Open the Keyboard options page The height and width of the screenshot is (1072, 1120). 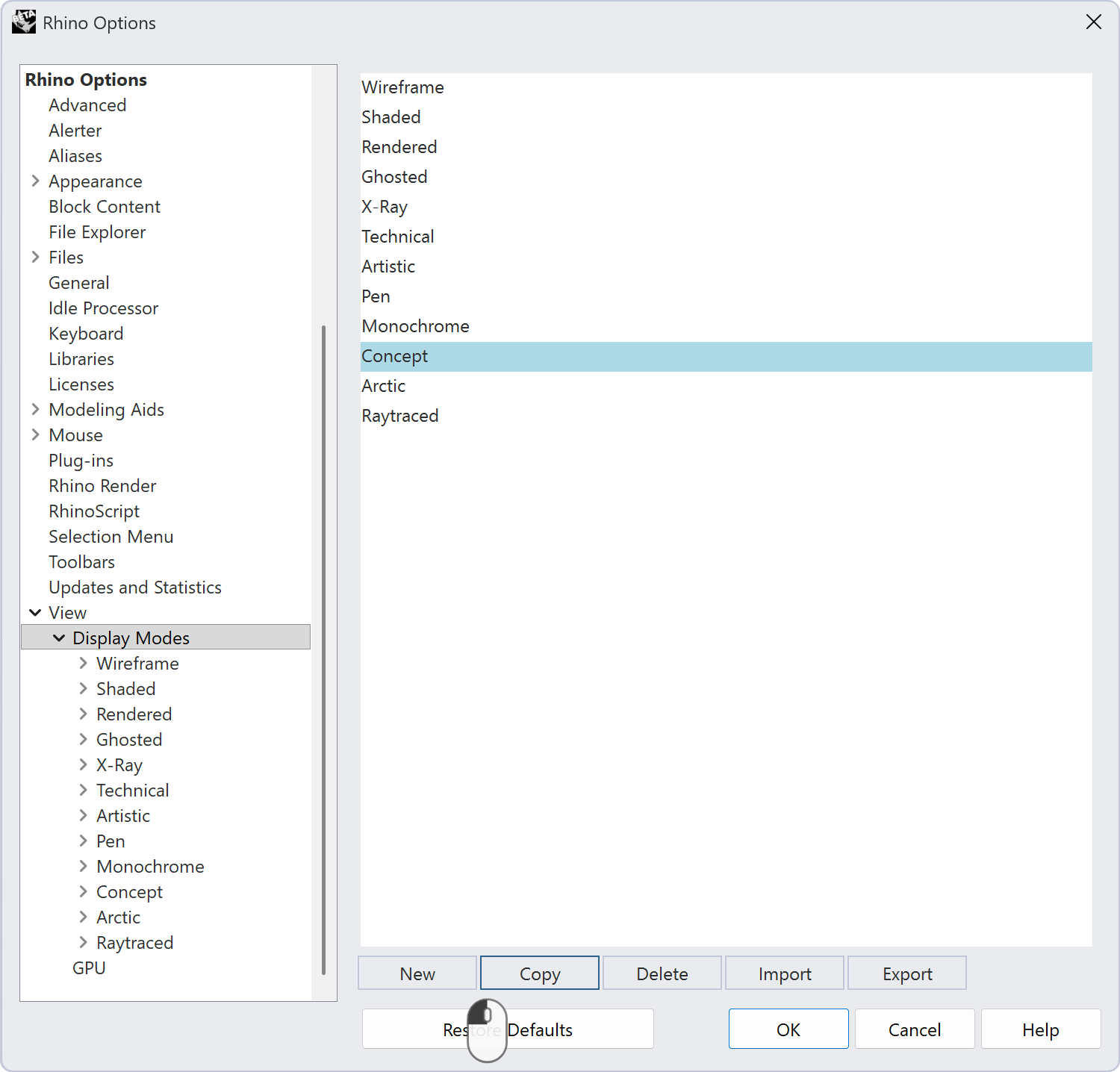86,334
